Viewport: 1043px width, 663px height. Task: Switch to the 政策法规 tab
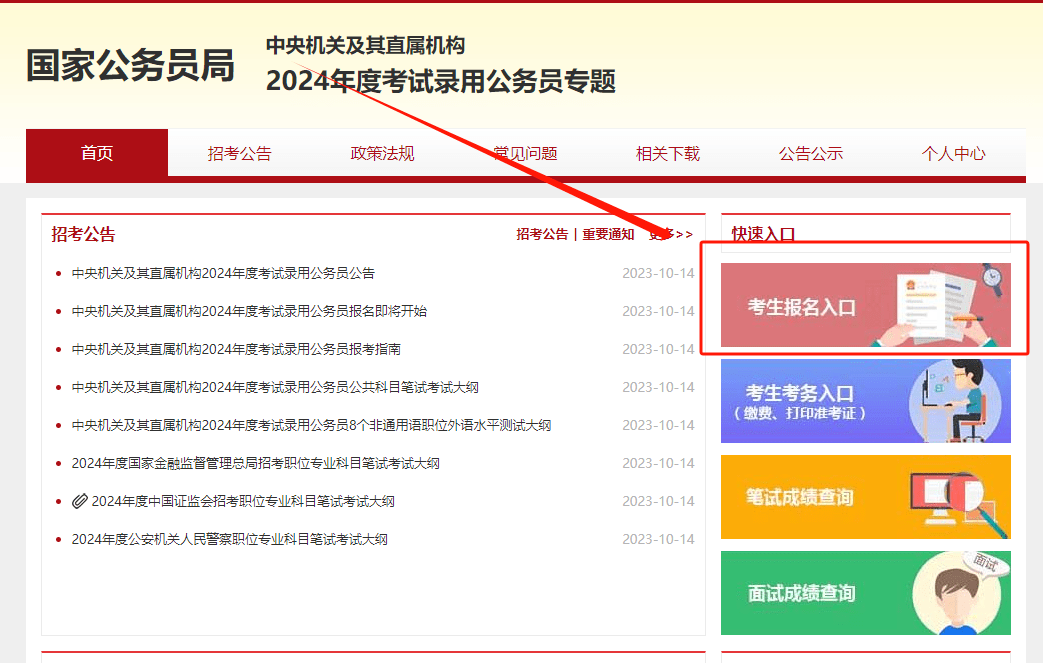(x=382, y=152)
